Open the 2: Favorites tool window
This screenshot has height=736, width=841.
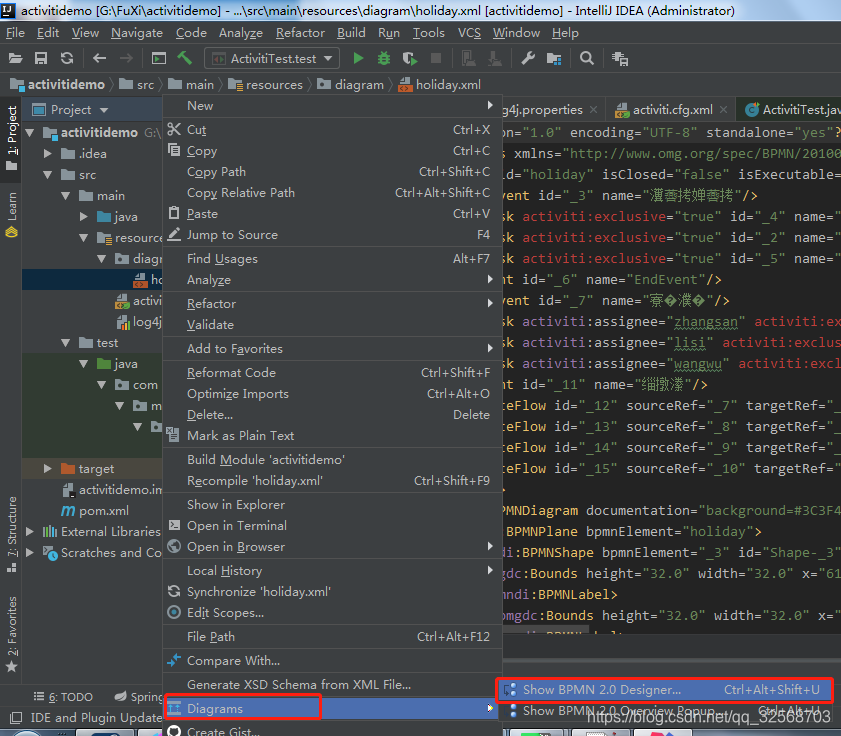[11, 634]
